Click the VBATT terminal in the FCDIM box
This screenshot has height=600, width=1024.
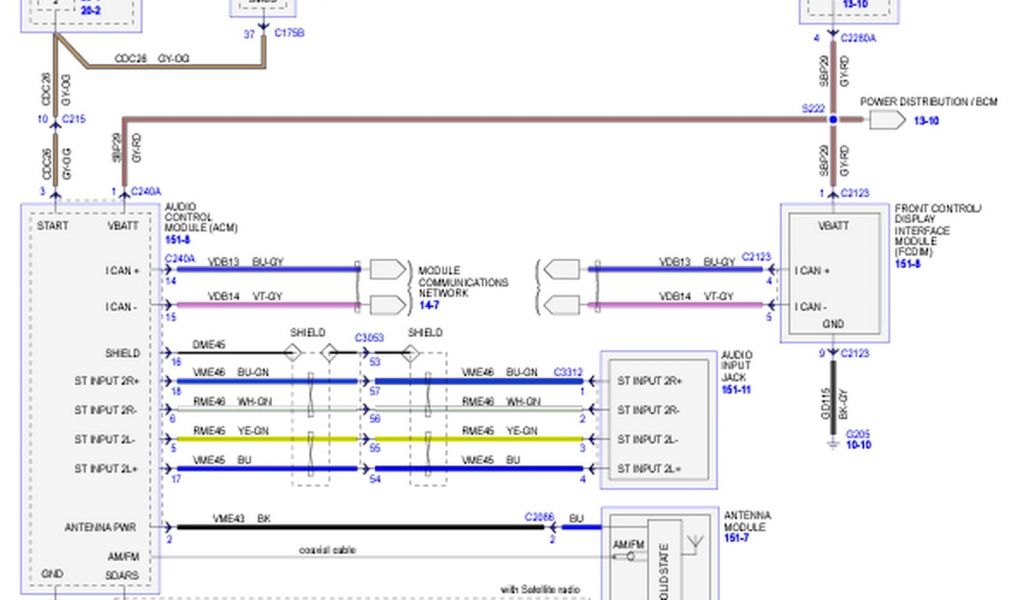pos(833,226)
